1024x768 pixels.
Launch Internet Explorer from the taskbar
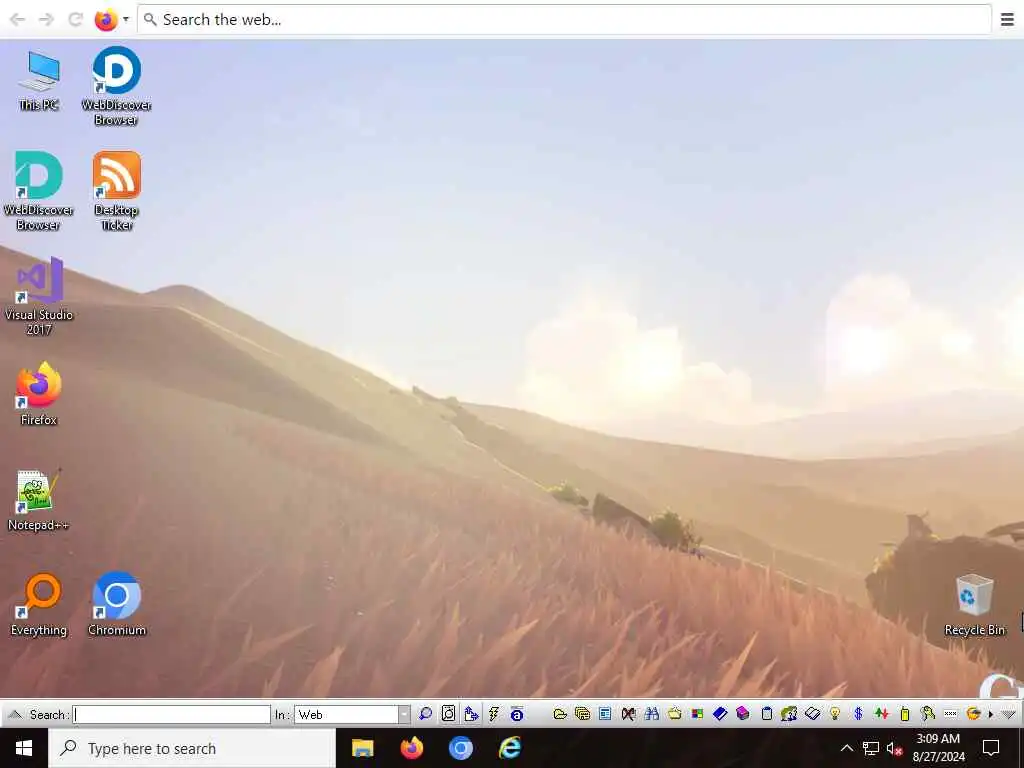(509, 748)
